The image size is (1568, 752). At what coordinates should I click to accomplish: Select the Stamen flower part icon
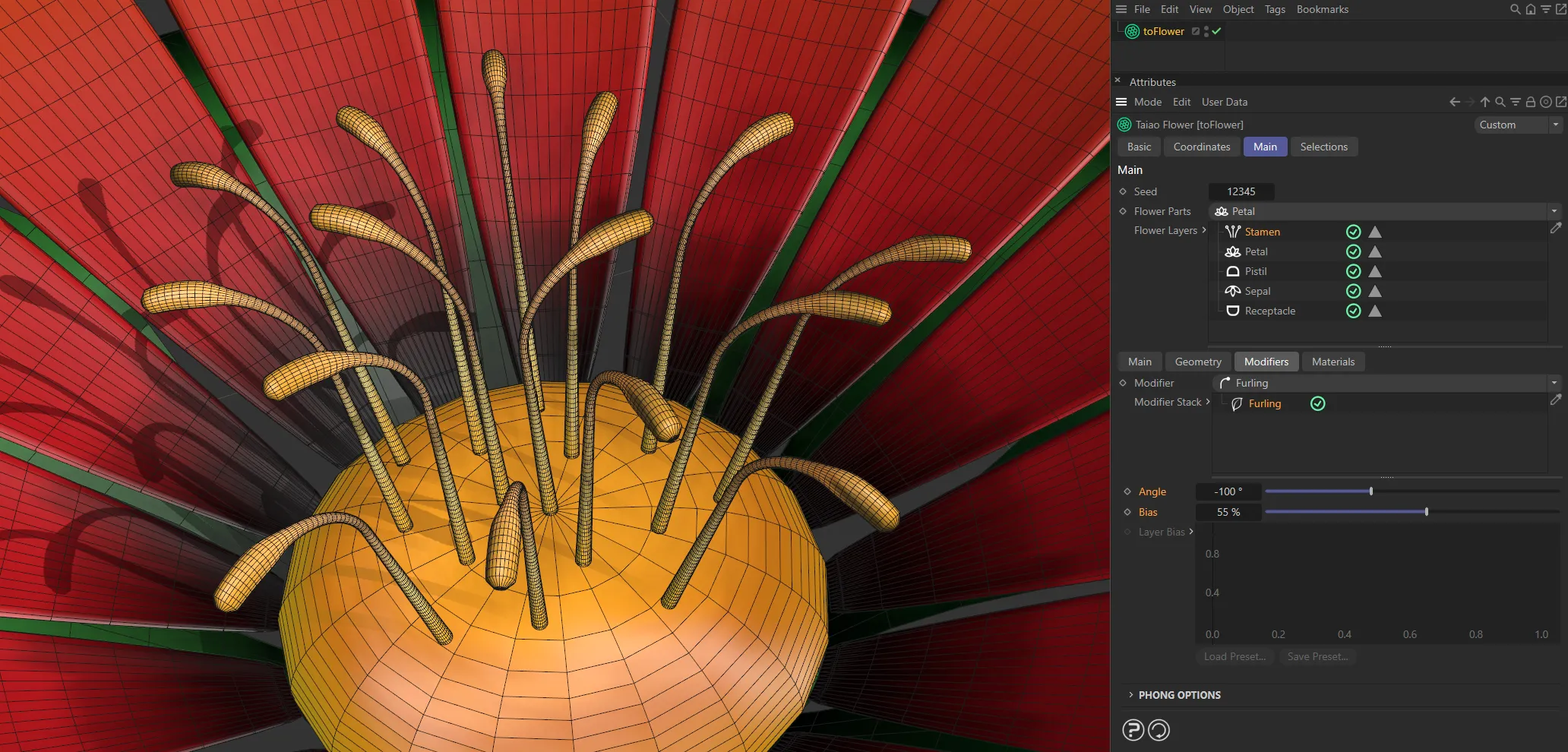1233,232
